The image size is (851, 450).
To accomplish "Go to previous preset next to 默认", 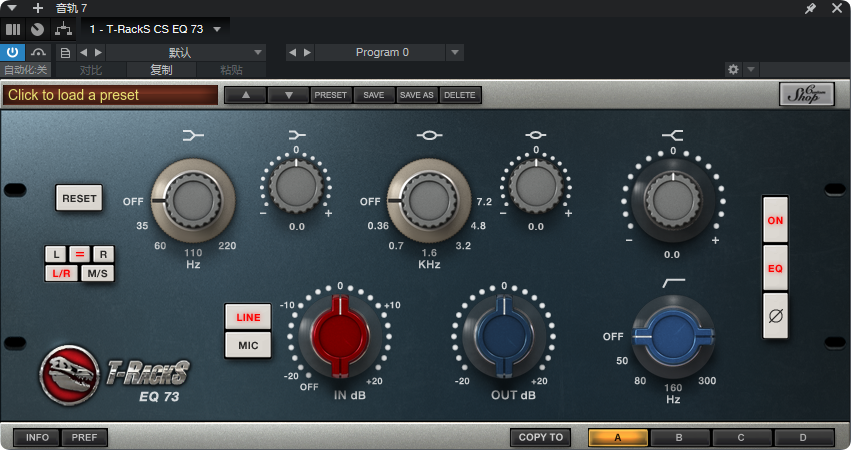I will coord(83,53).
